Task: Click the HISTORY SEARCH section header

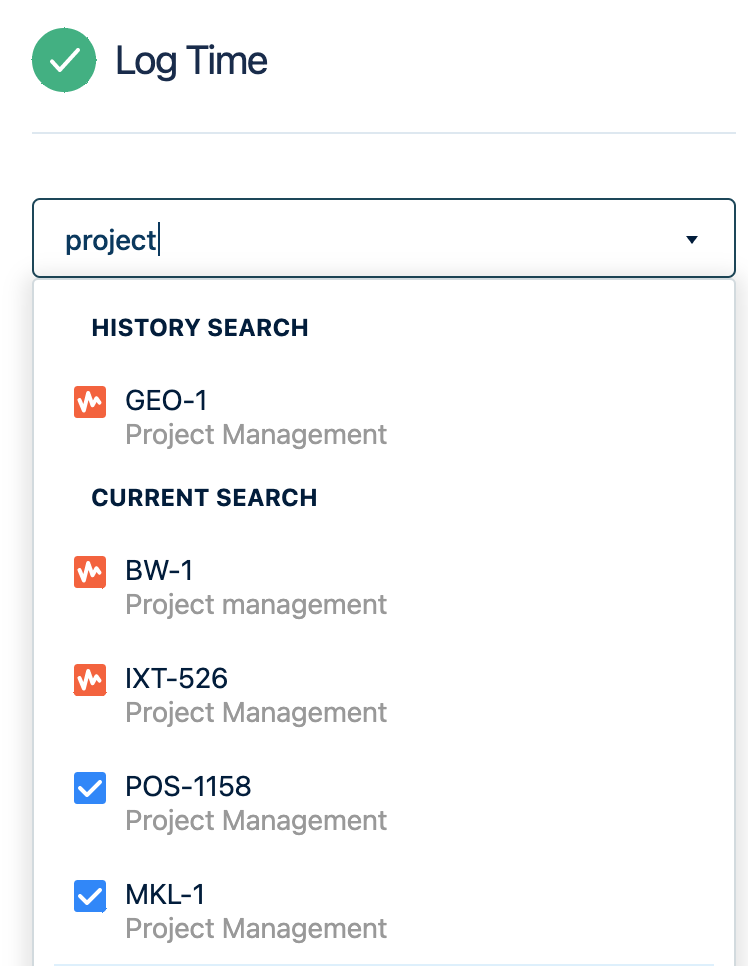Action: coord(200,328)
